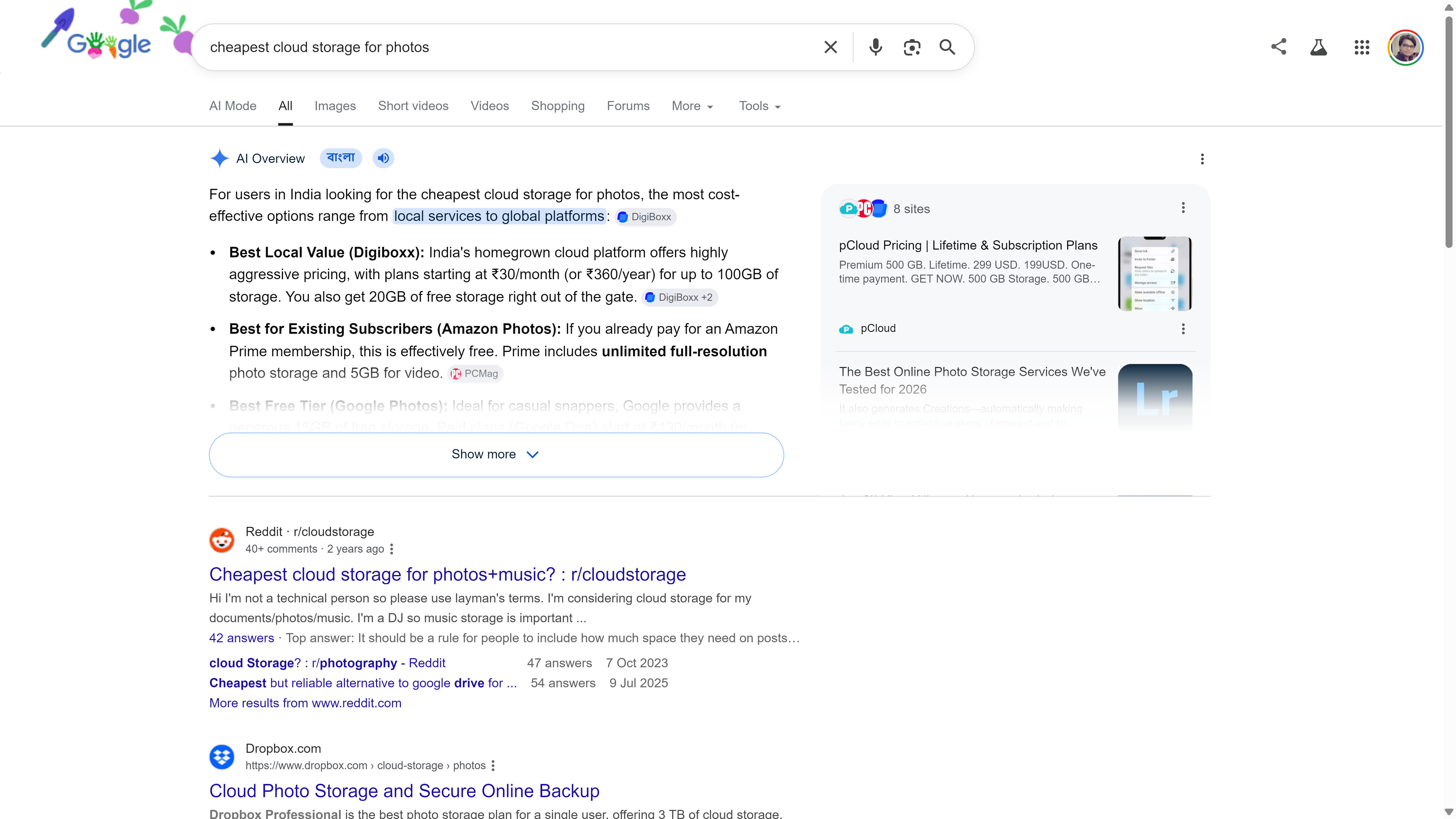Click the pCloud logo icon in sources

[846, 329]
